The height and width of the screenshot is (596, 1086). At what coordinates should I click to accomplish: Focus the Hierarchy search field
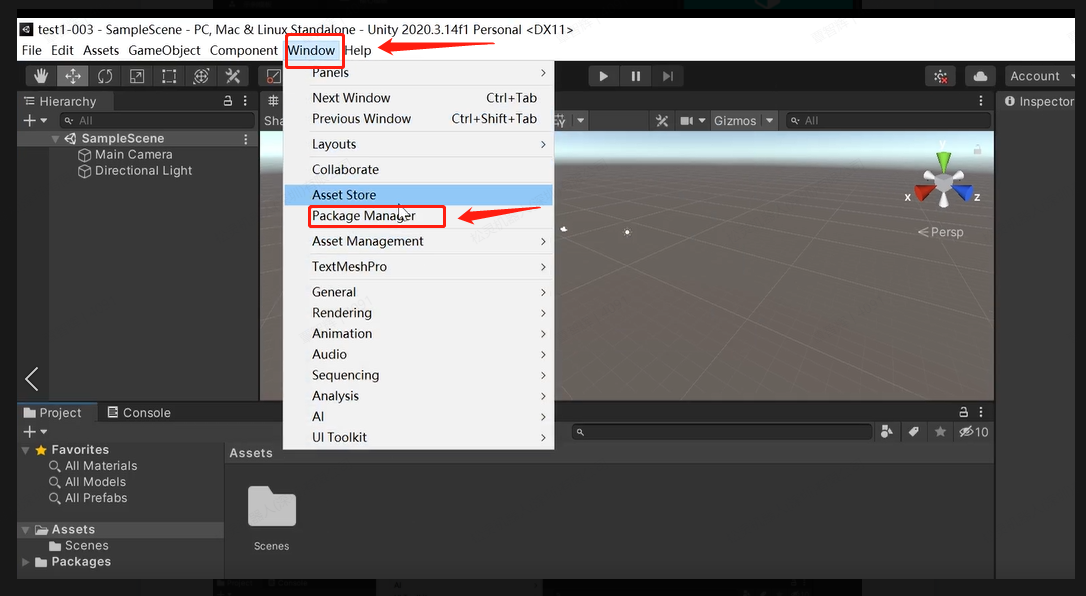pyautogui.click(x=157, y=120)
